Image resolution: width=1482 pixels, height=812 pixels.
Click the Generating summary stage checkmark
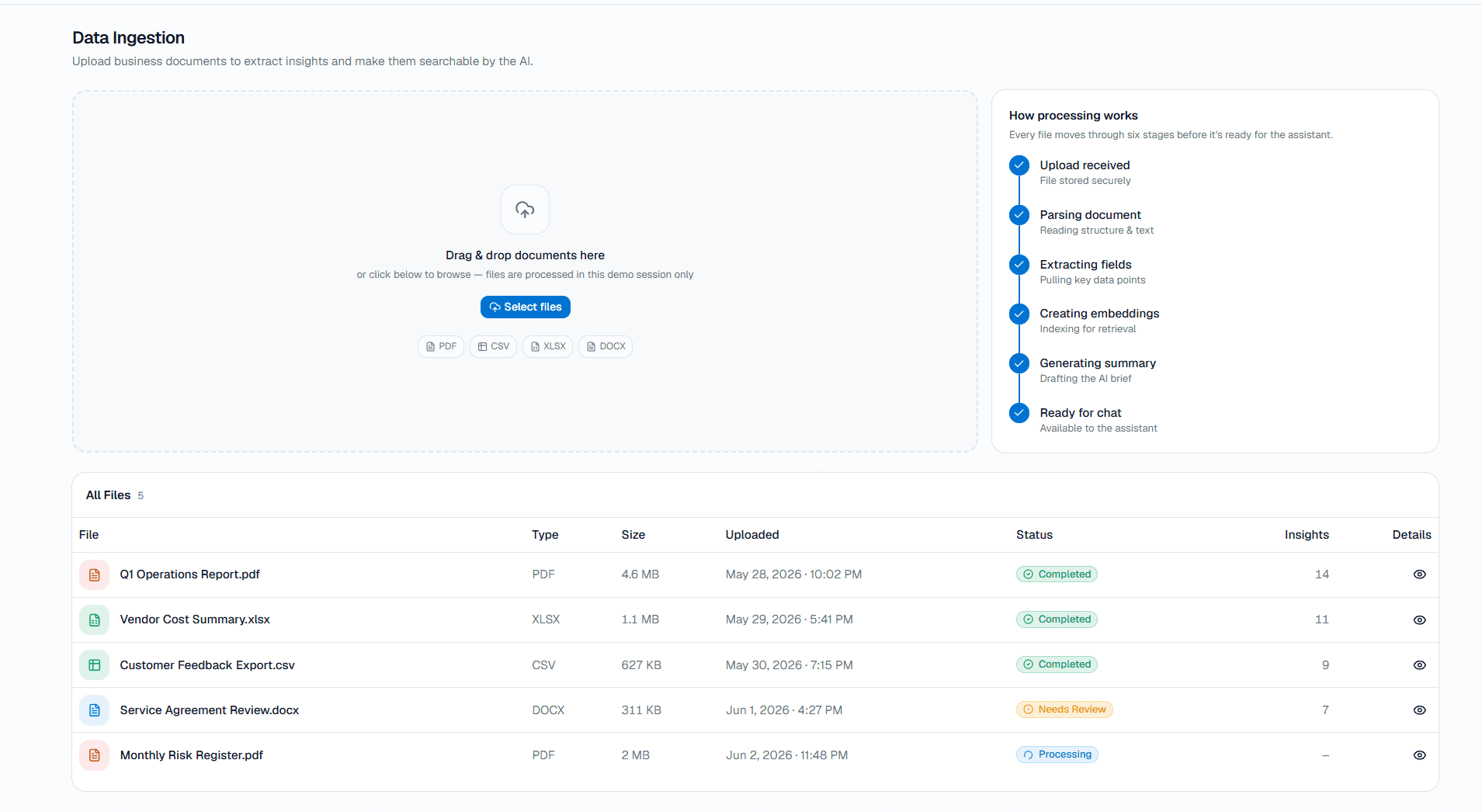(x=1019, y=363)
